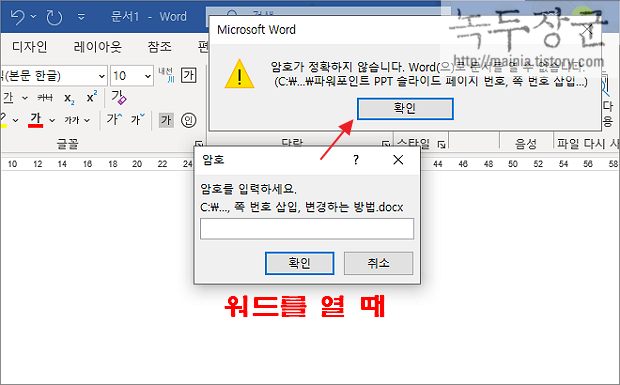Screen dimensions: 620x385
Task: Apply red font color 가 button
Action: [x=36, y=119]
